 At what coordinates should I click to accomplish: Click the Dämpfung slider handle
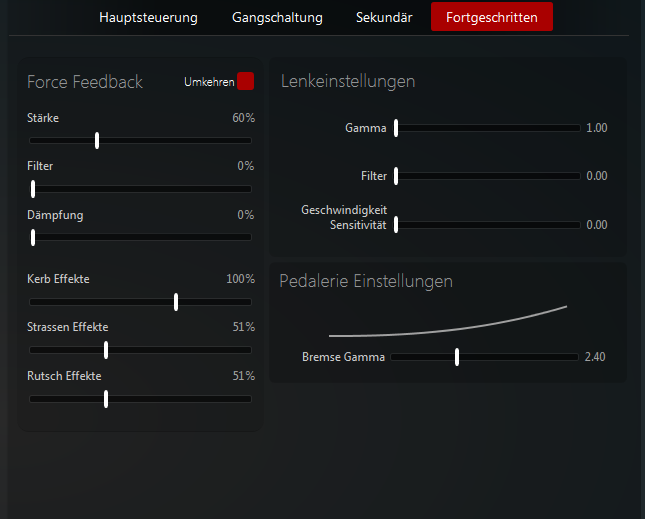point(33,237)
